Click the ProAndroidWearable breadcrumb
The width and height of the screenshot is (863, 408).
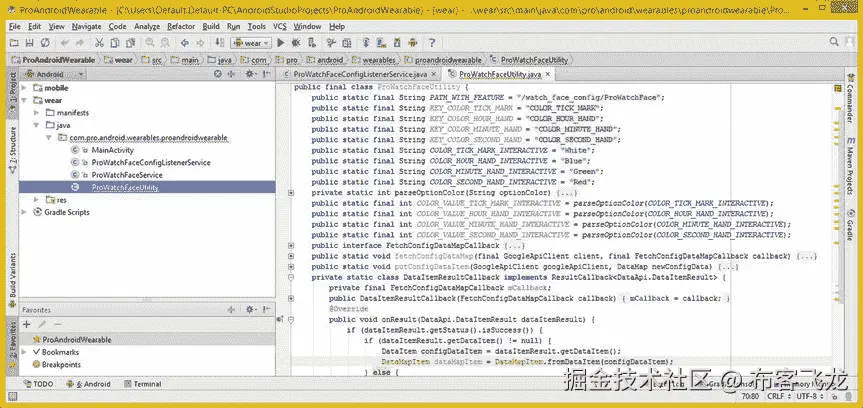pos(54,60)
